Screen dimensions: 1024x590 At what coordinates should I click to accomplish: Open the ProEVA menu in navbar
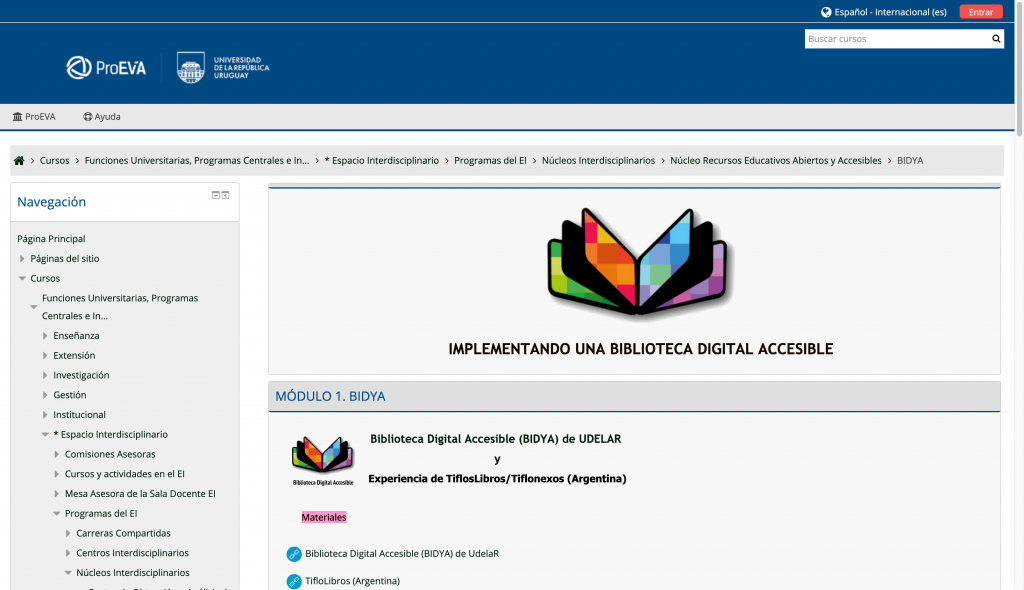point(34,117)
